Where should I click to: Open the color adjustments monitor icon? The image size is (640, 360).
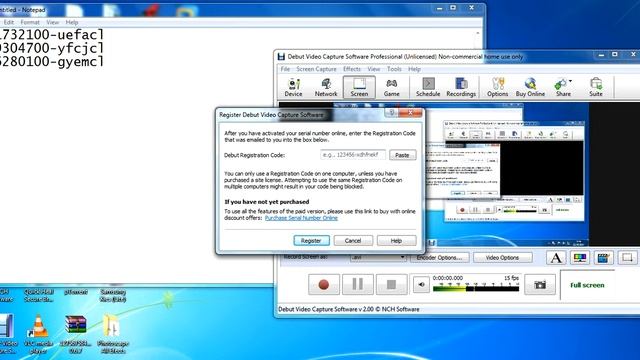pyautogui.click(x=580, y=258)
